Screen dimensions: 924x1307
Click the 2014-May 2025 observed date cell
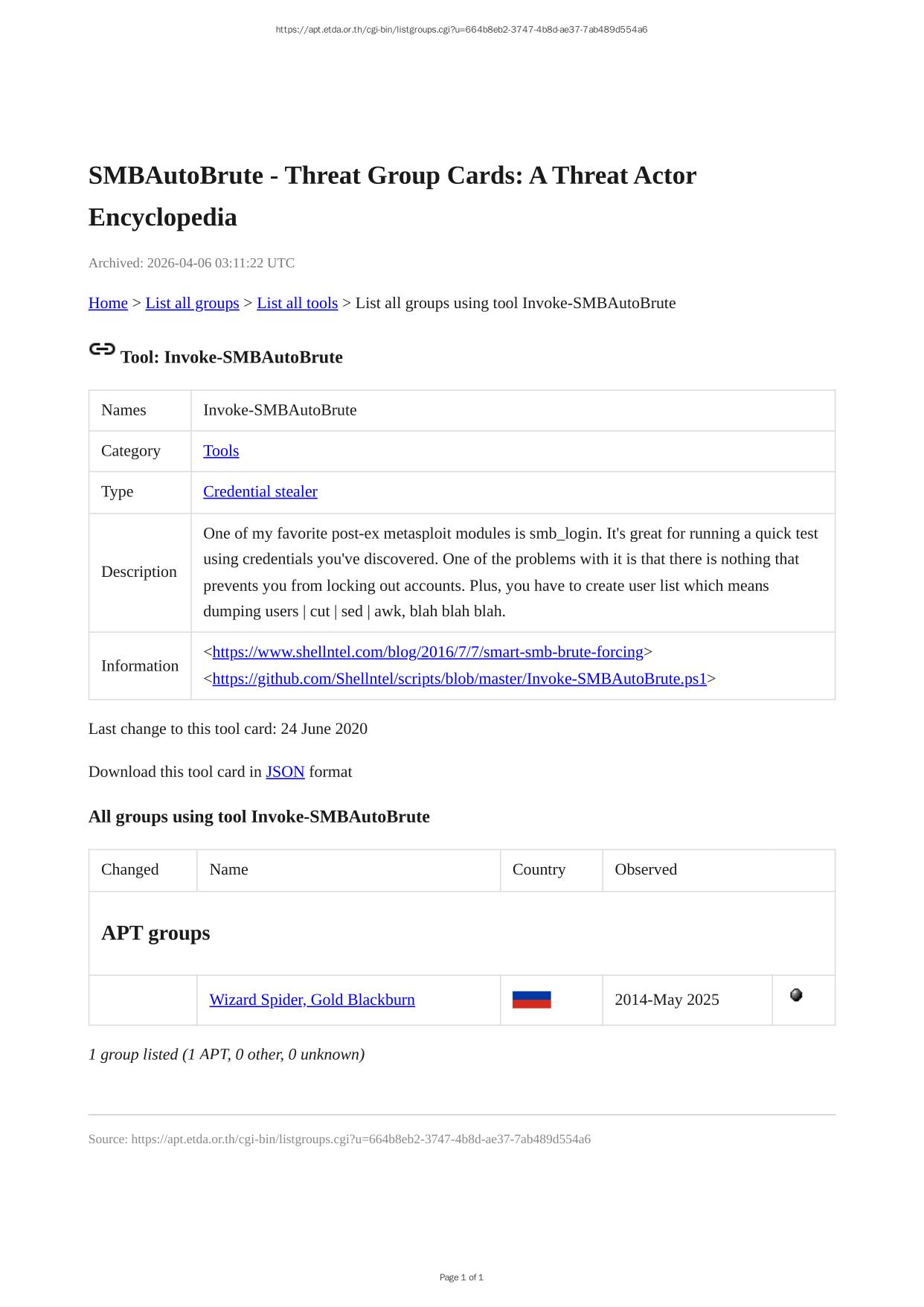667,1000
